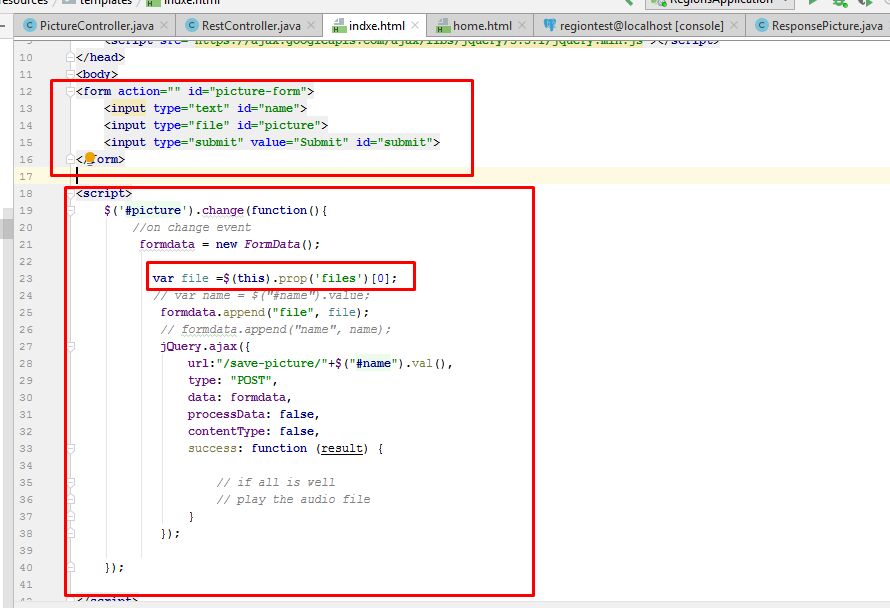Select the indxe.html editor tab
Screen dimensions: 890x608
376,26
